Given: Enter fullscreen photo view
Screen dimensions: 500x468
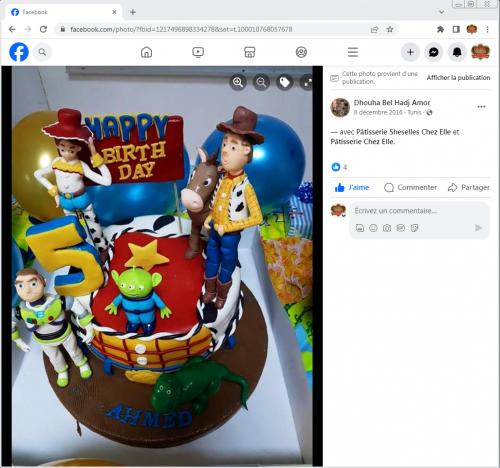Looking at the screenshot, I should (307, 82).
